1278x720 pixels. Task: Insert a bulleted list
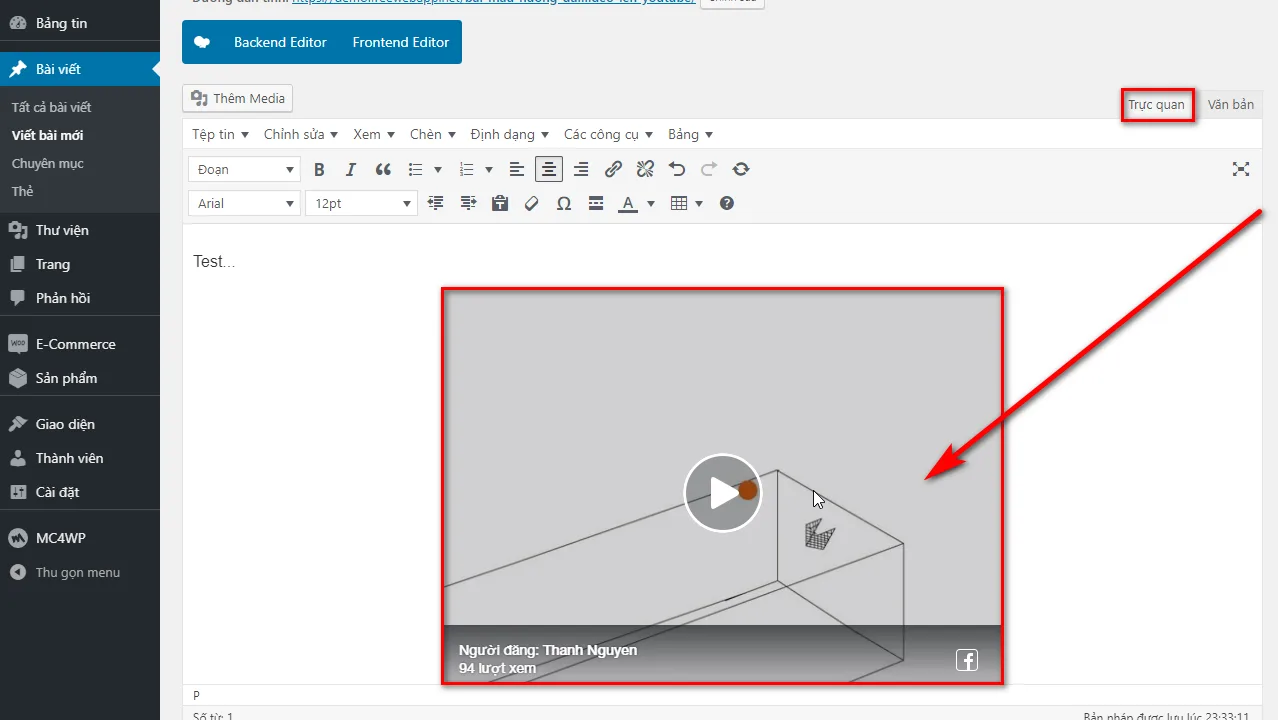(x=416, y=170)
